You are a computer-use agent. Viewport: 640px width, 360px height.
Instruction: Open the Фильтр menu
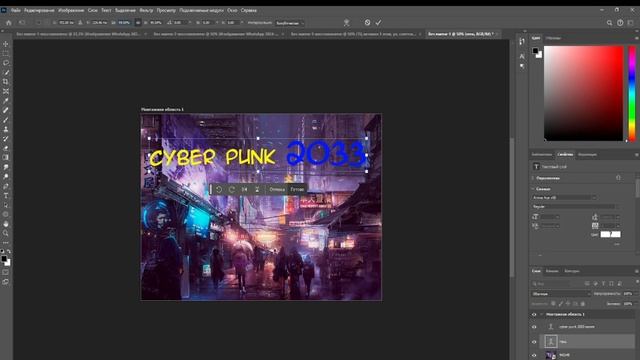tap(146, 10)
